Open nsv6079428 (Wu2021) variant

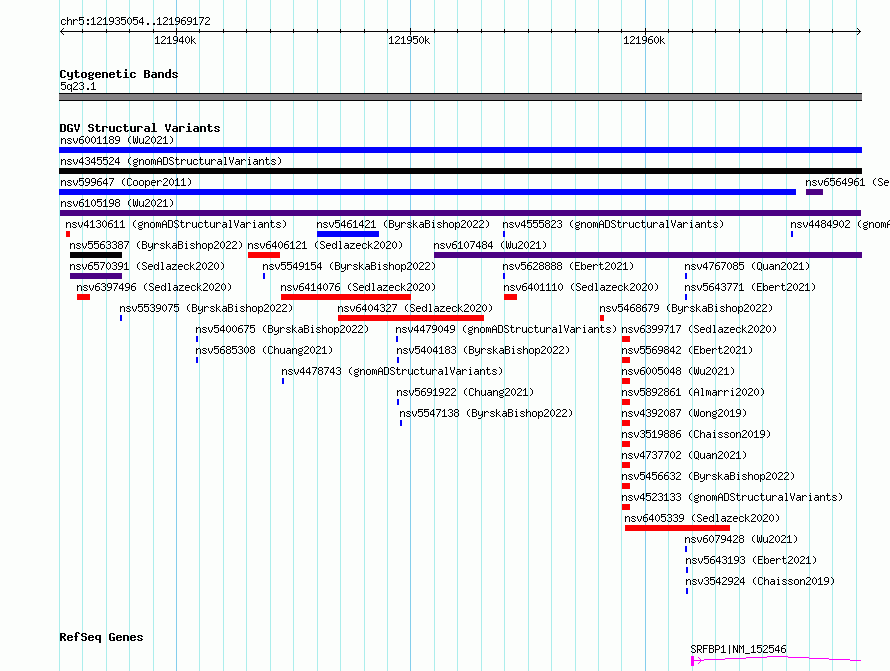pyautogui.click(x=741, y=539)
